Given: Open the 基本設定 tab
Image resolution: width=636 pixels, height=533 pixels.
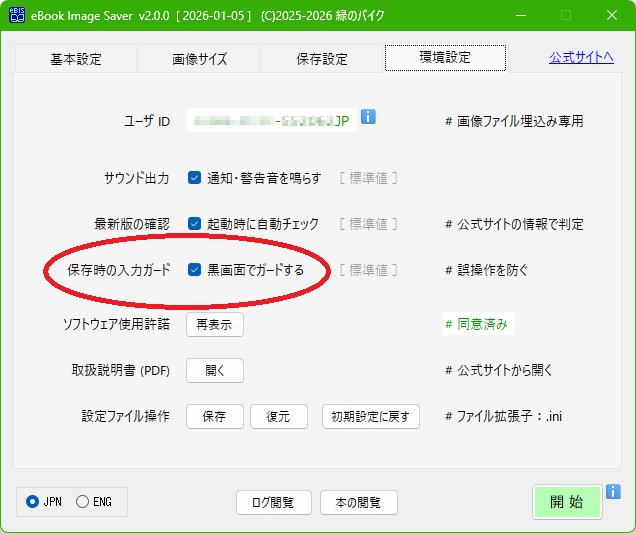Looking at the screenshot, I should coord(76,59).
